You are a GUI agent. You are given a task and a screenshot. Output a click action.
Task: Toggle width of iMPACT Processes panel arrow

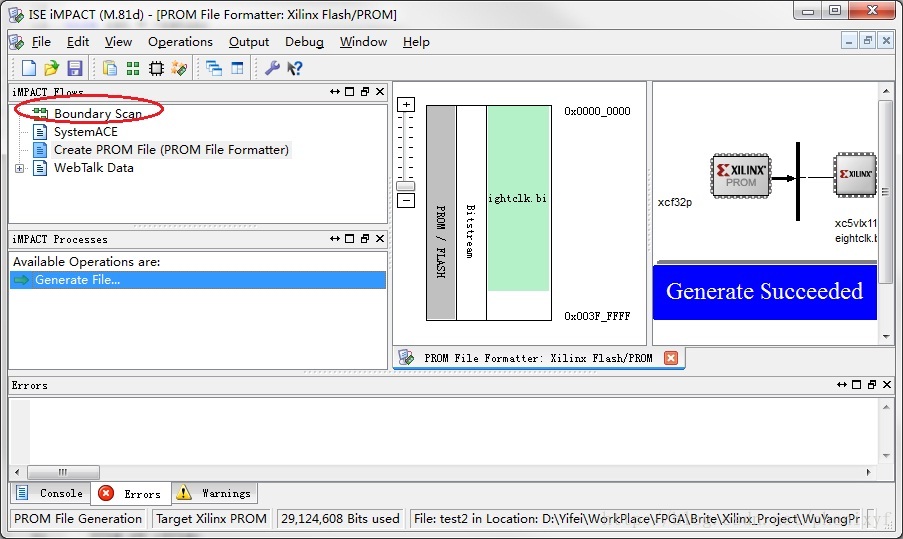335,238
